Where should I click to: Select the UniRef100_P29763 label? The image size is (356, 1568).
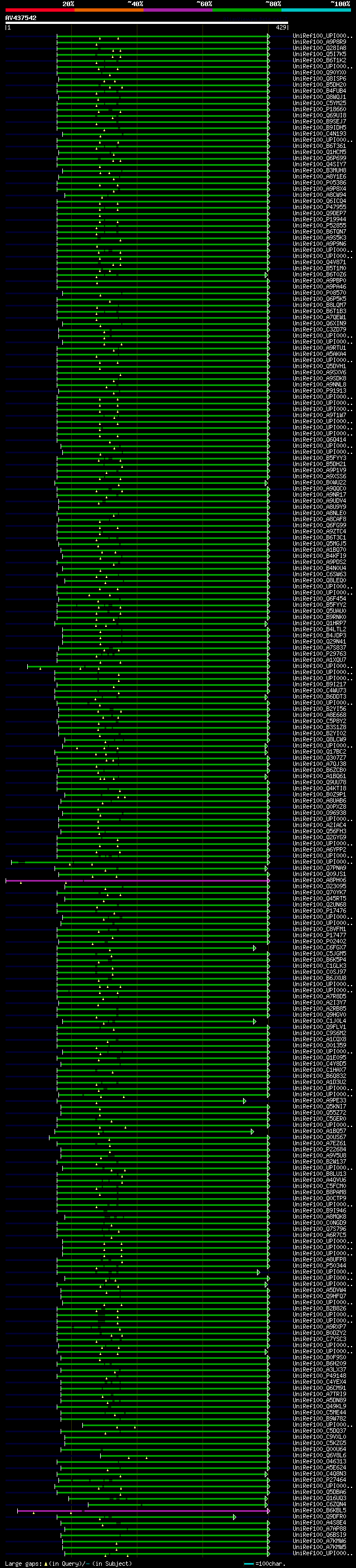[319, 654]
